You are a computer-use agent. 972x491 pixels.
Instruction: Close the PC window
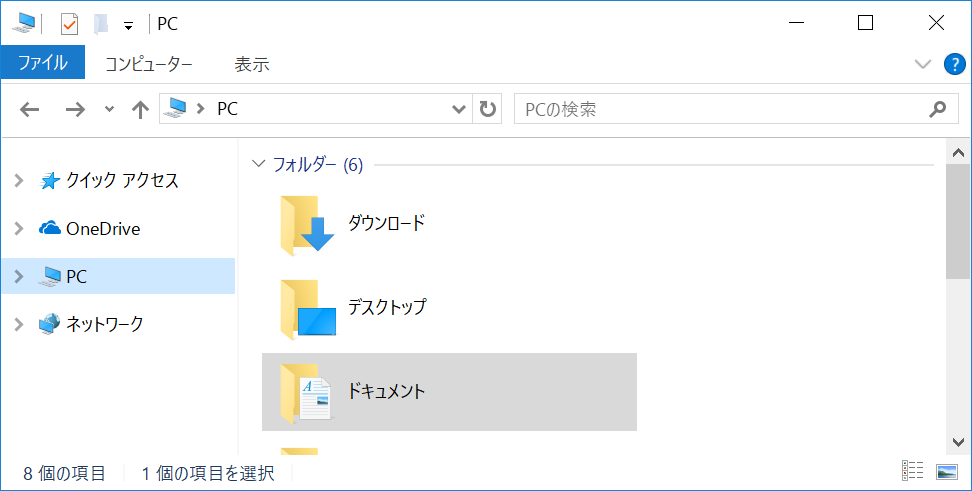(x=936, y=24)
